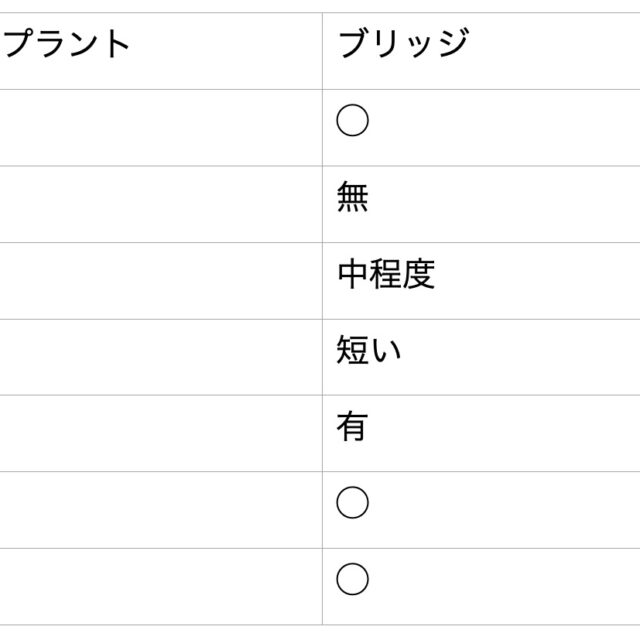Click the topmost circle mark under ブリッジ
Viewport: 640px width, 640px height.
pos(353,121)
